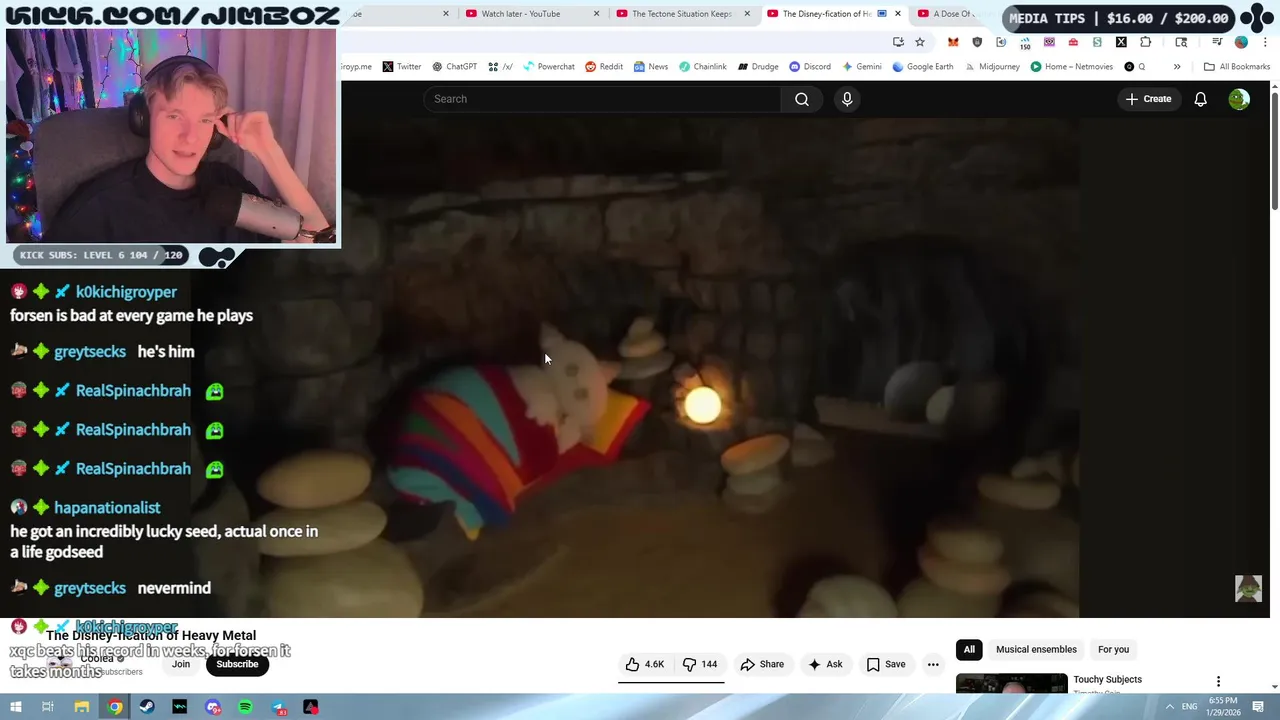Click the channel watermark at video corner
This screenshot has width=1280, height=720.
click(x=1248, y=588)
